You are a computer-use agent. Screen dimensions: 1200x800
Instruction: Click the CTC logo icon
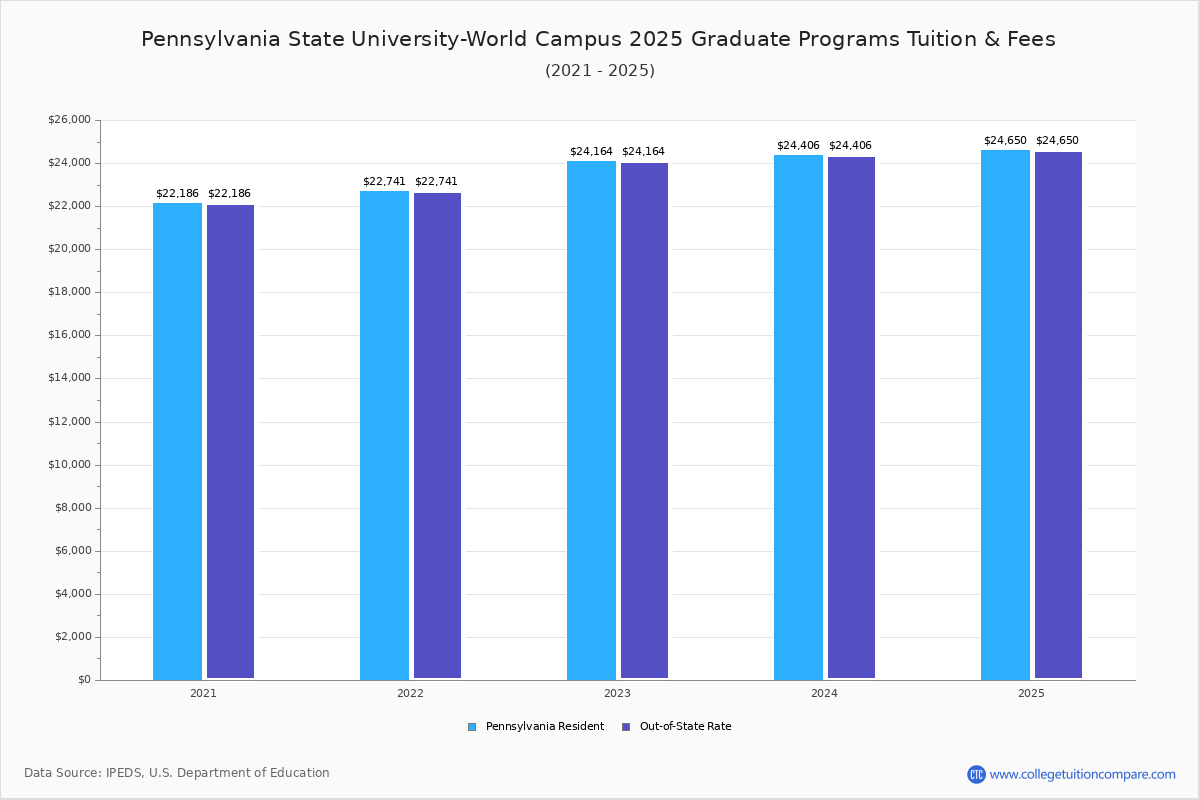[x=976, y=774]
